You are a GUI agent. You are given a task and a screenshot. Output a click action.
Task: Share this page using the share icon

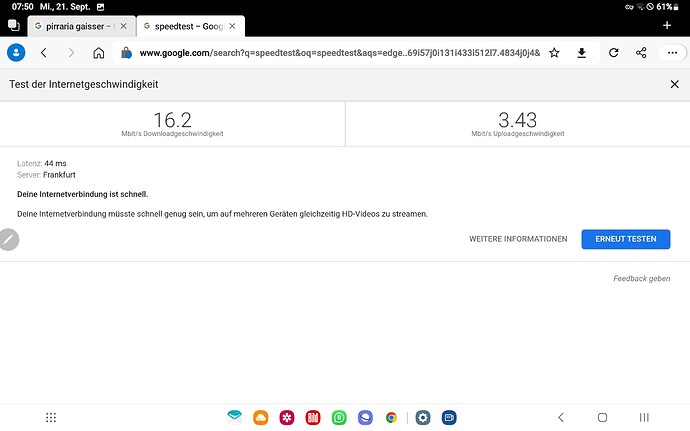[x=641, y=53]
